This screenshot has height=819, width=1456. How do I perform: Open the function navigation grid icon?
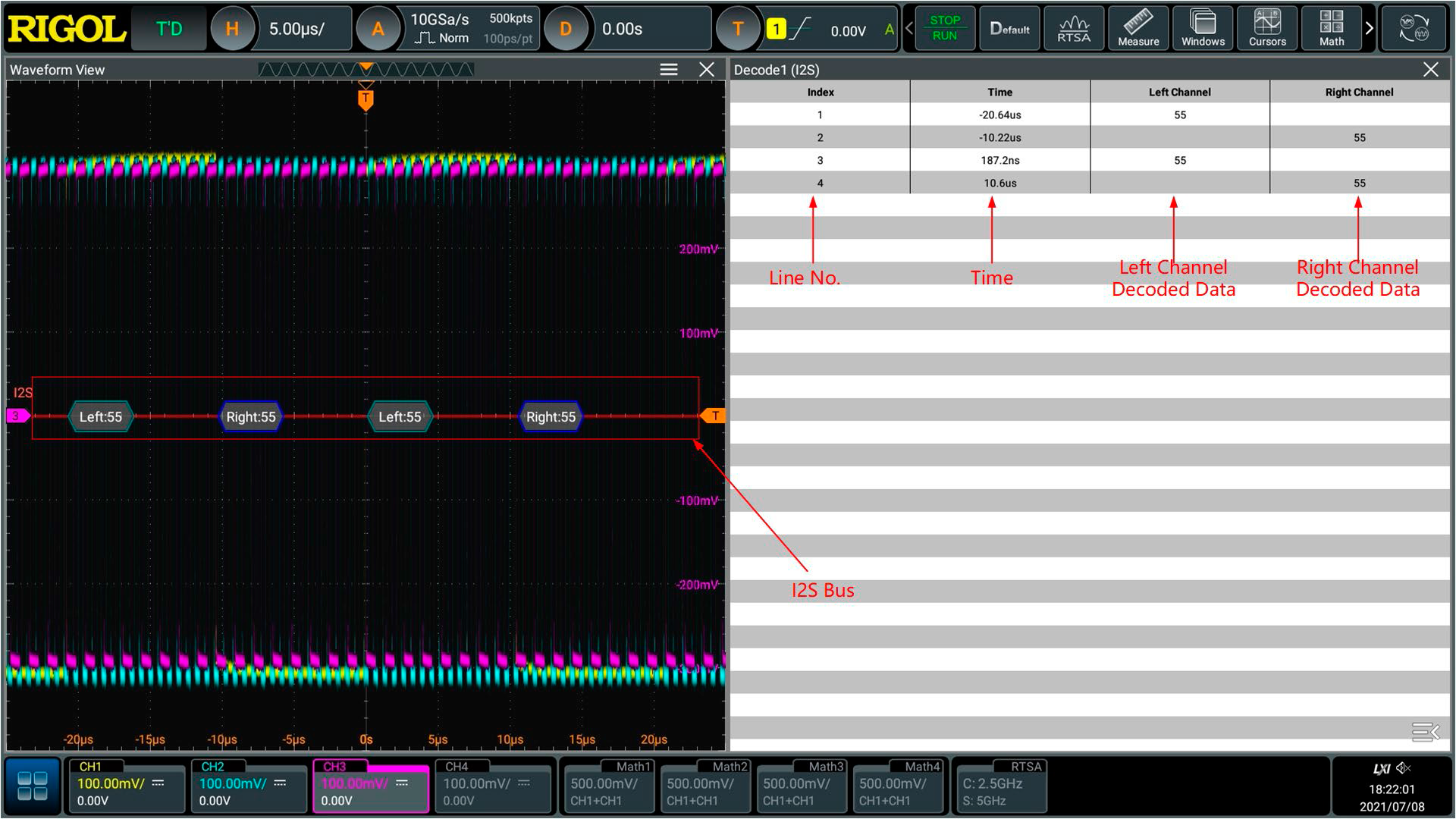point(33,786)
